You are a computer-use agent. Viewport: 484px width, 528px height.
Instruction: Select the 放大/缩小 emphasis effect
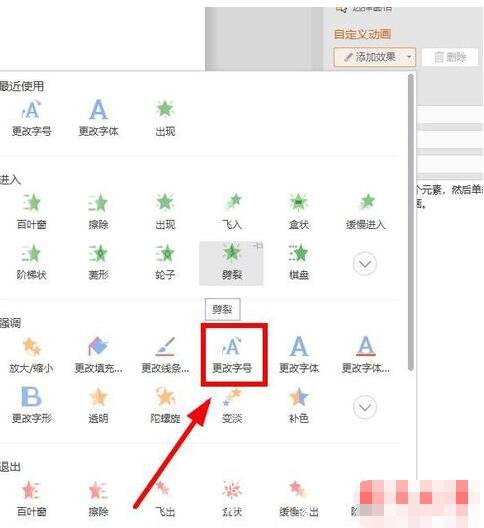[31, 355]
